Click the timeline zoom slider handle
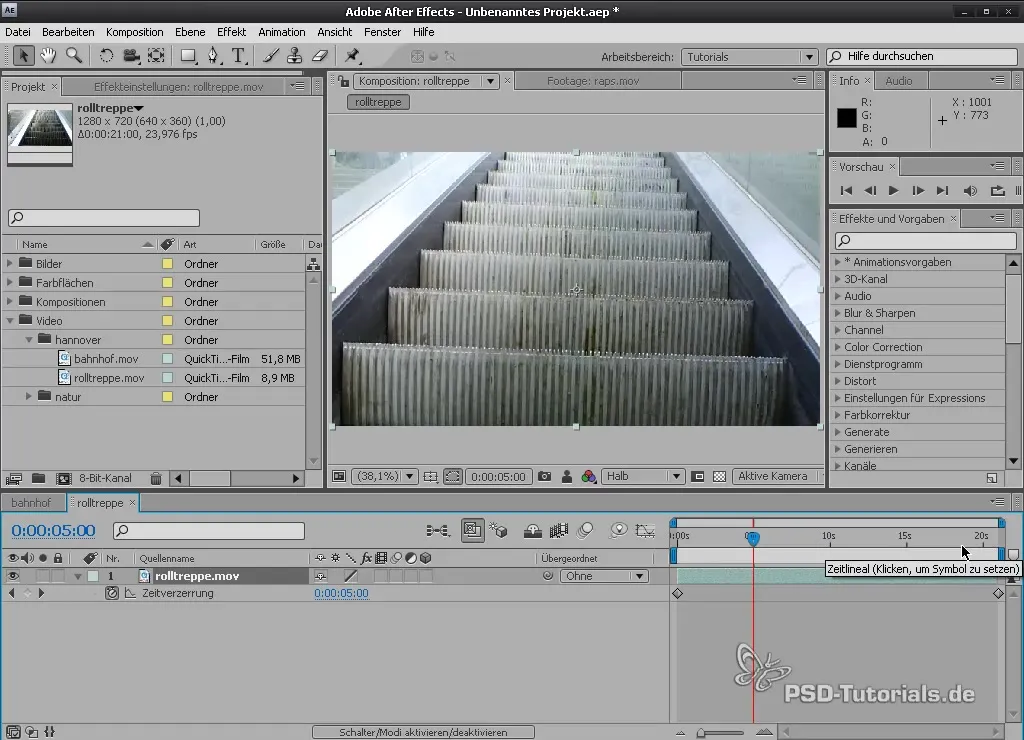This screenshot has width=1024, height=740. click(701, 733)
